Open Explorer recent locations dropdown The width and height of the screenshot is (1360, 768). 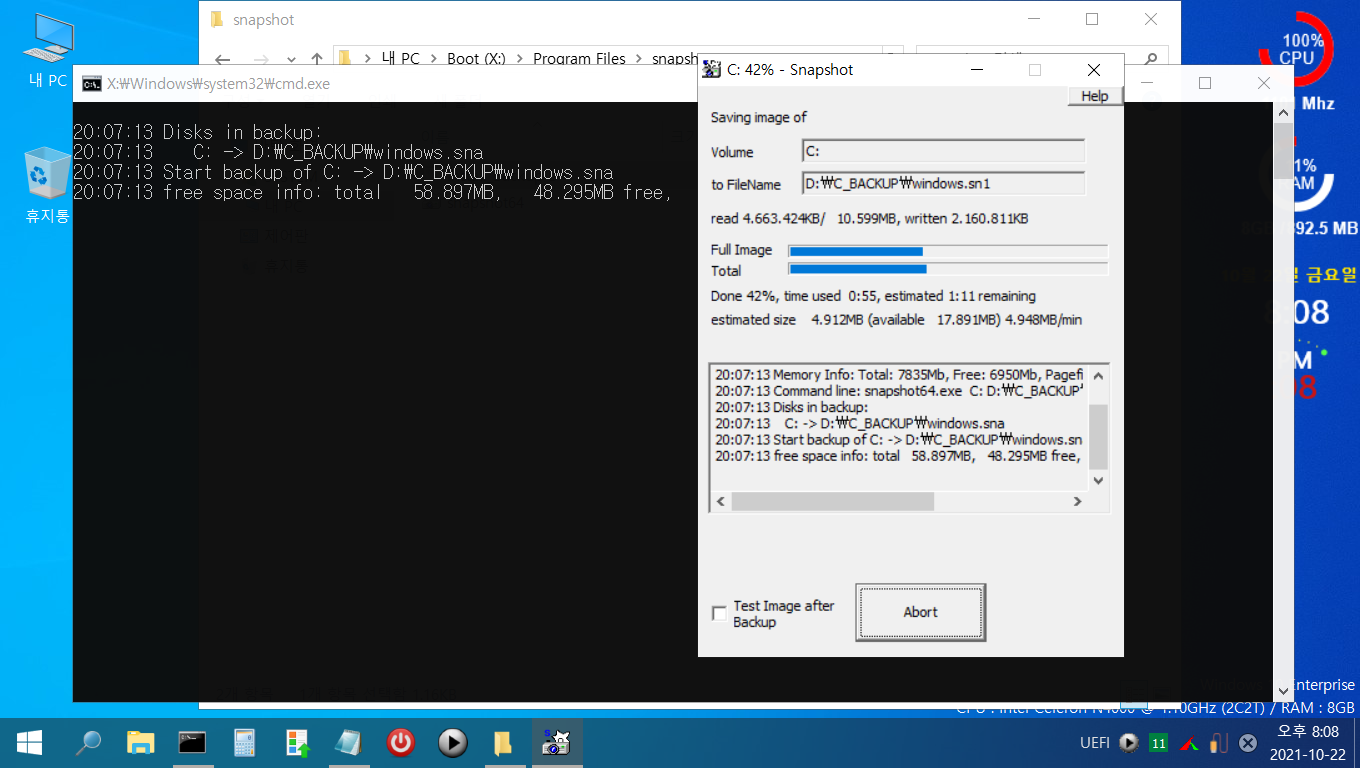291,59
